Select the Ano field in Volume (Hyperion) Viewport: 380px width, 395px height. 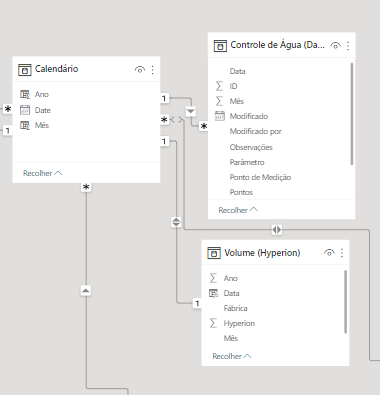click(231, 278)
